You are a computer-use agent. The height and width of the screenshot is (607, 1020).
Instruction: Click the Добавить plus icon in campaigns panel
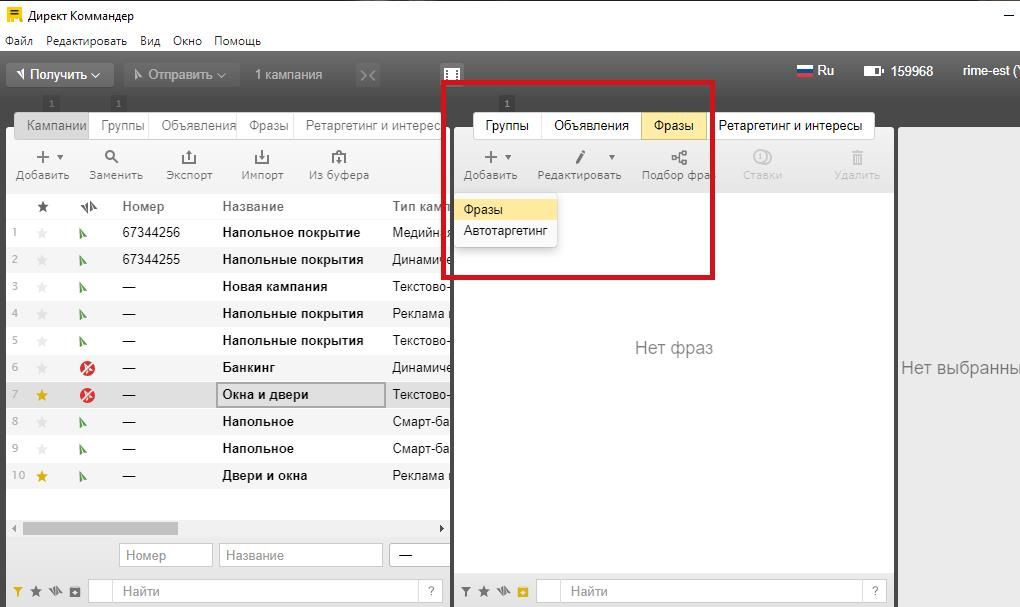click(x=43, y=157)
